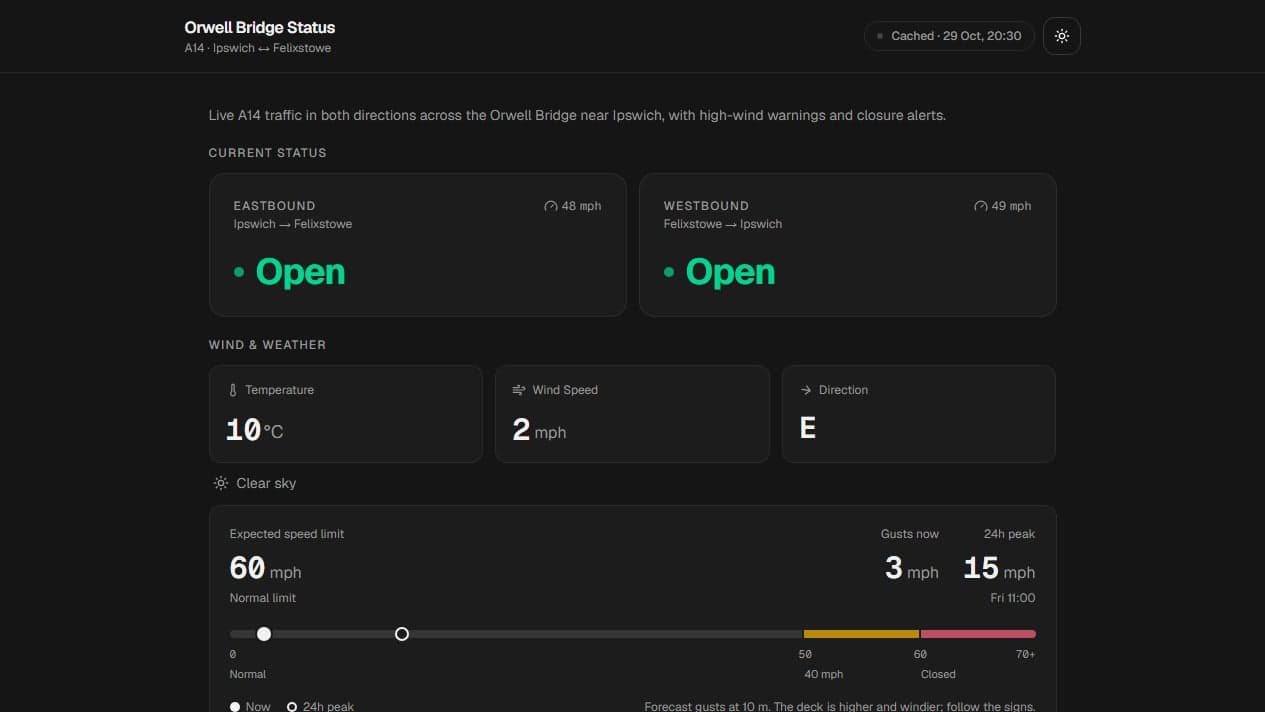Click the Wind Speed card label
1265x712 pixels.
click(x=565, y=390)
